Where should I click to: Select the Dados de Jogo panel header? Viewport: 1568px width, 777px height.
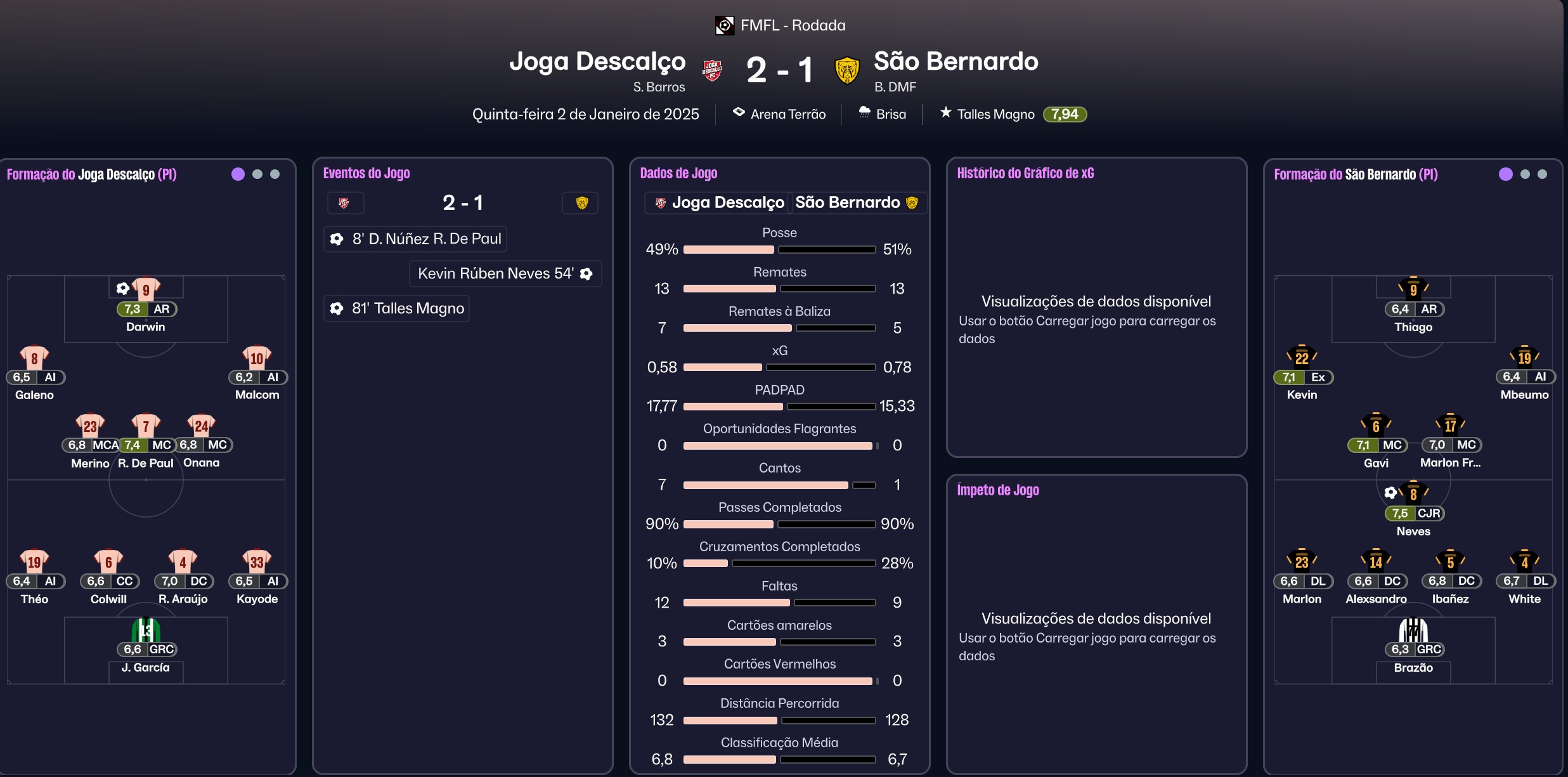[680, 173]
